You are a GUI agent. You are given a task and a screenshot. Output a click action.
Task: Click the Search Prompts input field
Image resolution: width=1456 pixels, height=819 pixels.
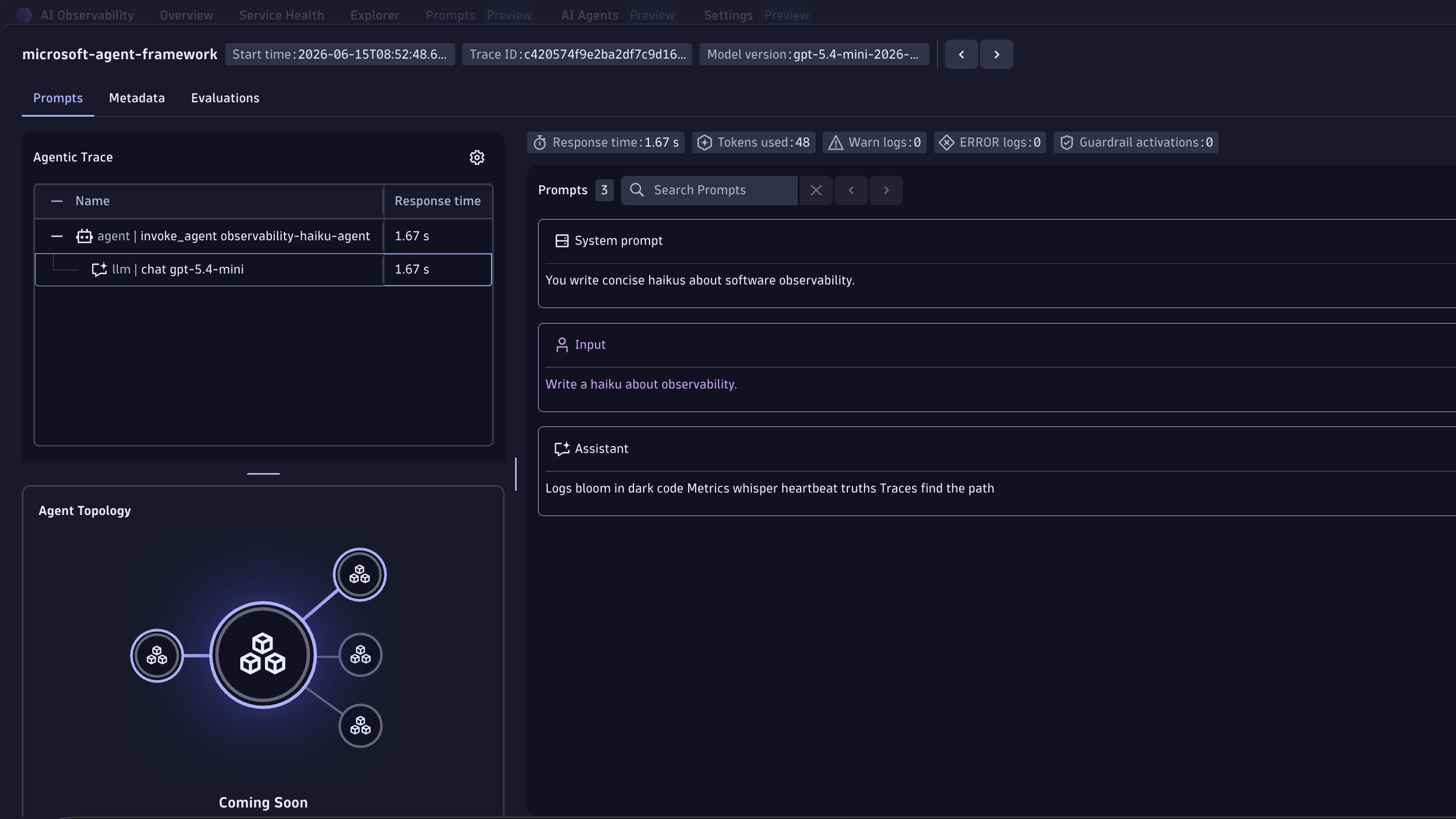[709, 190]
